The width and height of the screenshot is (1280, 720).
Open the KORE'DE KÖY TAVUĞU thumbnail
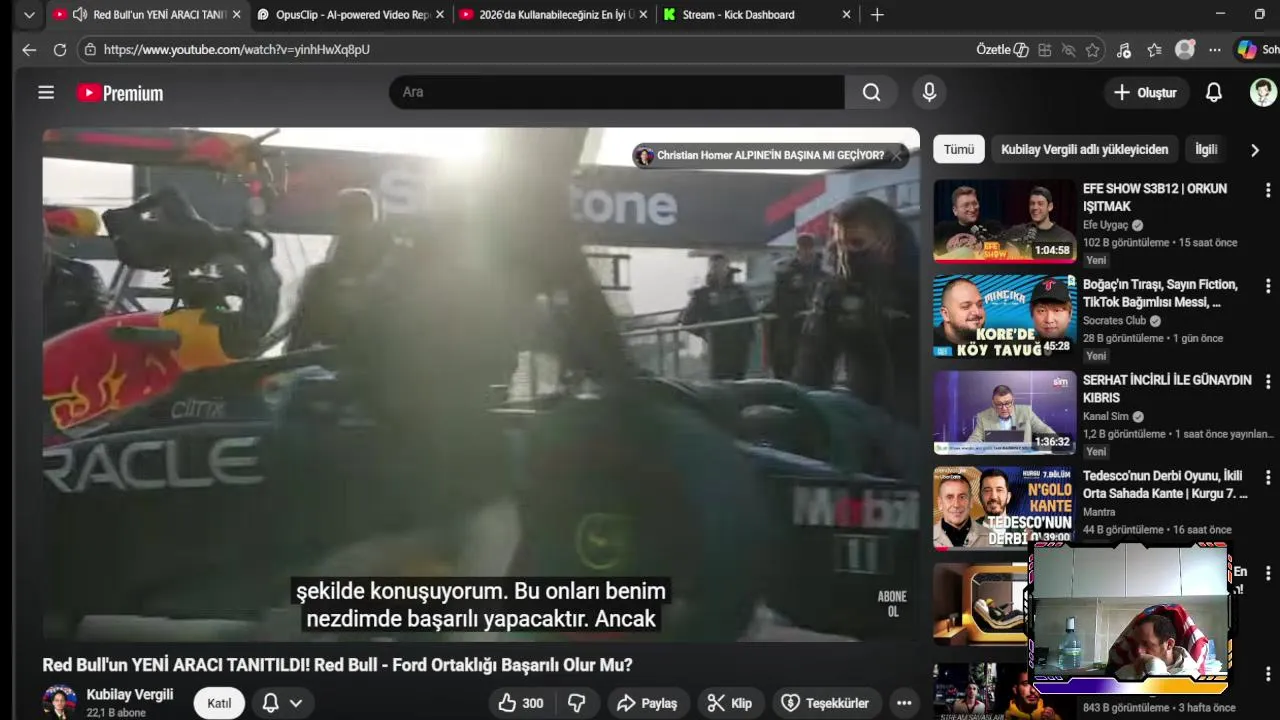[x=1004, y=317]
